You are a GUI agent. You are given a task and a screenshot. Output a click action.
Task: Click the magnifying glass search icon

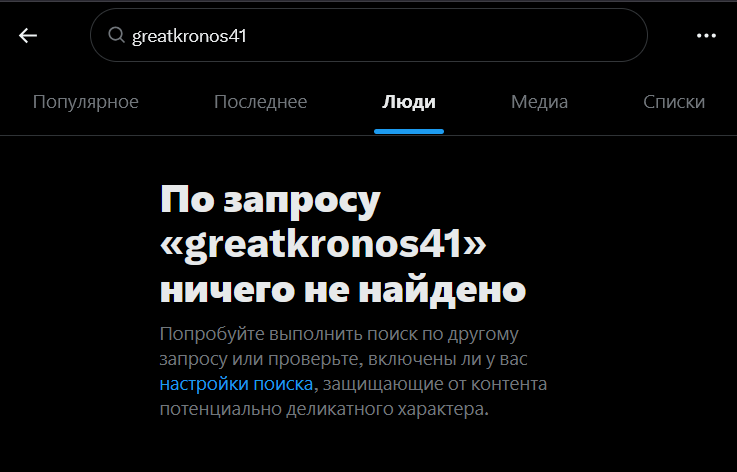[116, 35]
